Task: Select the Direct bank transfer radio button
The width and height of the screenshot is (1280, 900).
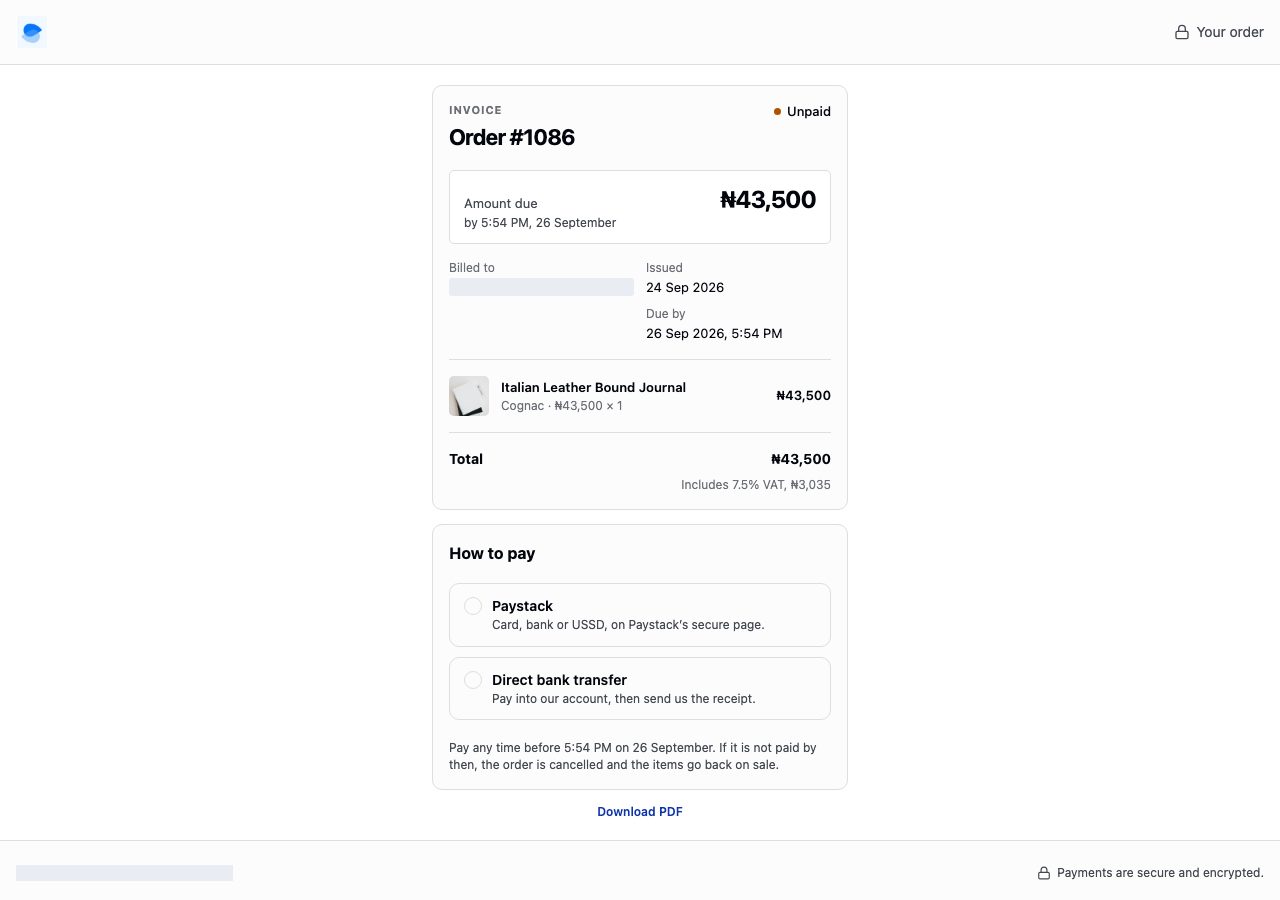Action: [473, 680]
